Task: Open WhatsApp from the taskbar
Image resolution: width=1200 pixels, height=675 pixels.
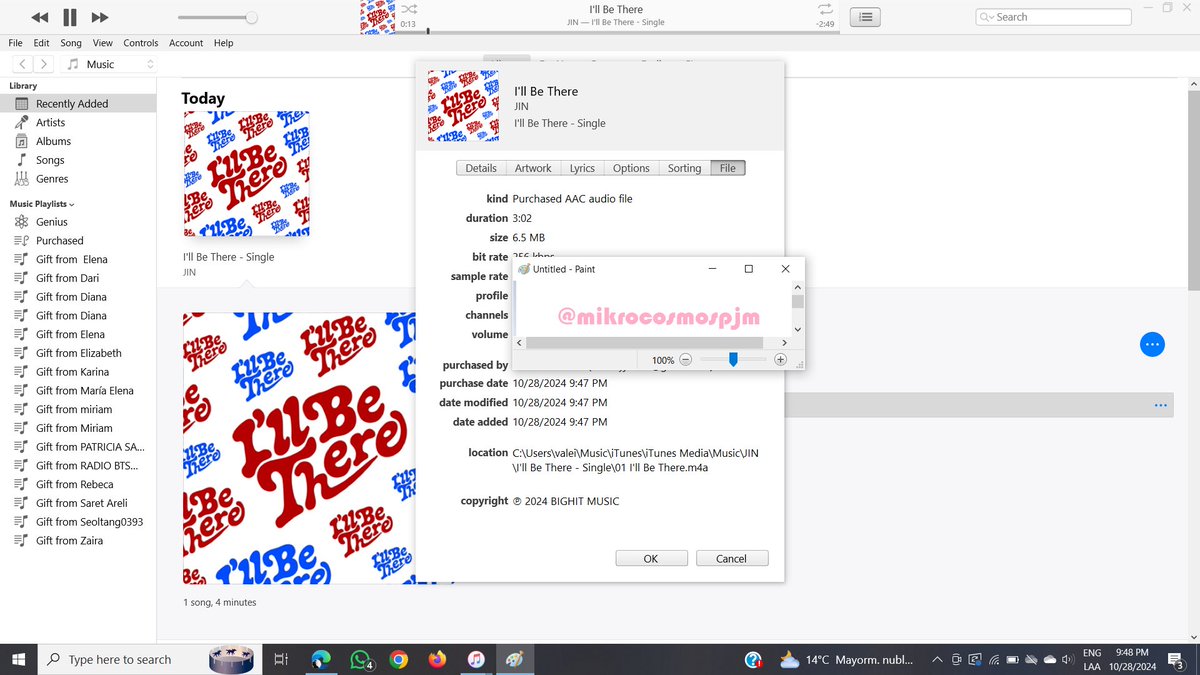Action: point(361,659)
